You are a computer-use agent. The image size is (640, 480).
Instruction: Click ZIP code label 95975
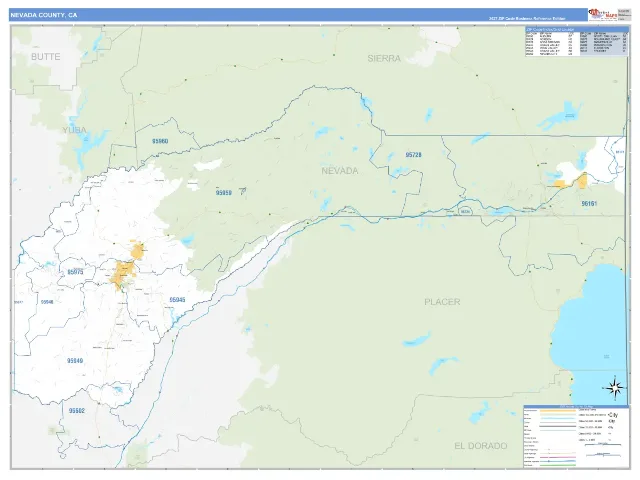76,272
